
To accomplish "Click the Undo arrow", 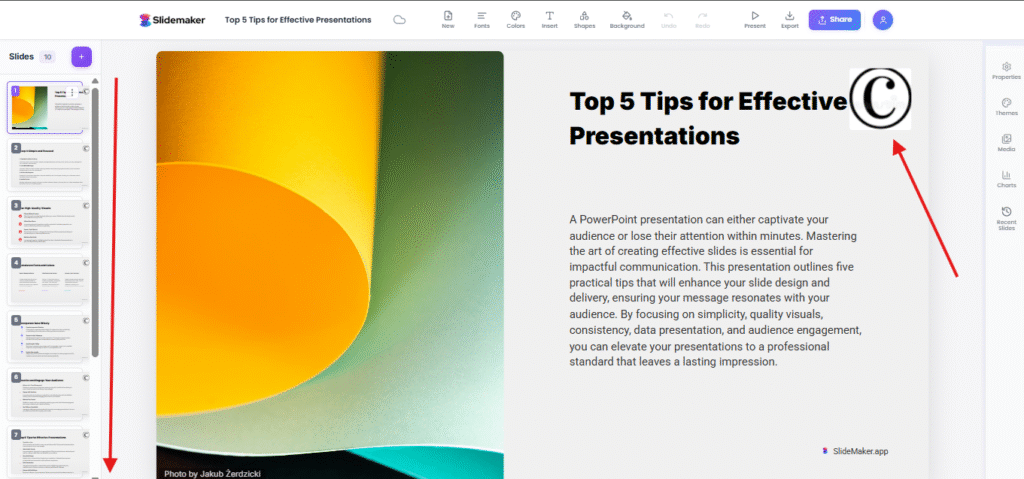I will point(669,16).
